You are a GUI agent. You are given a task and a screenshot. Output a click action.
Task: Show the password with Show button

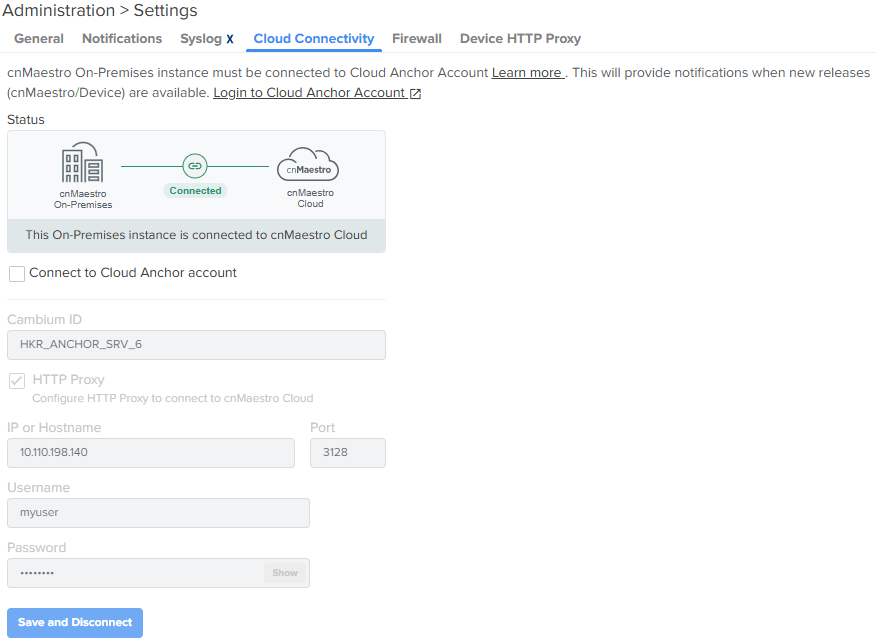click(x=285, y=573)
